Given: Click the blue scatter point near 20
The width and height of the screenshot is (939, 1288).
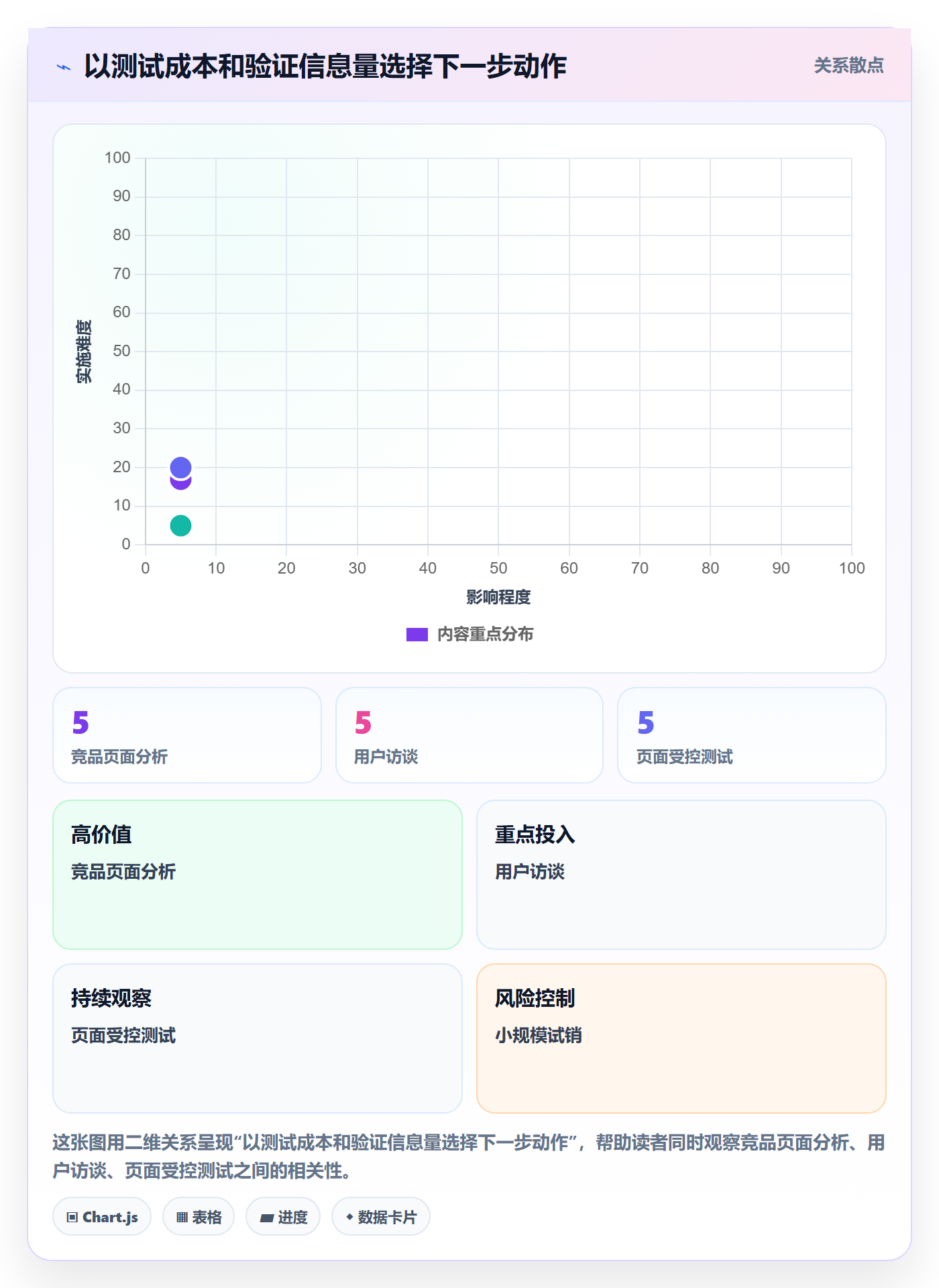Looking at the screenshot, I should 180,467.
